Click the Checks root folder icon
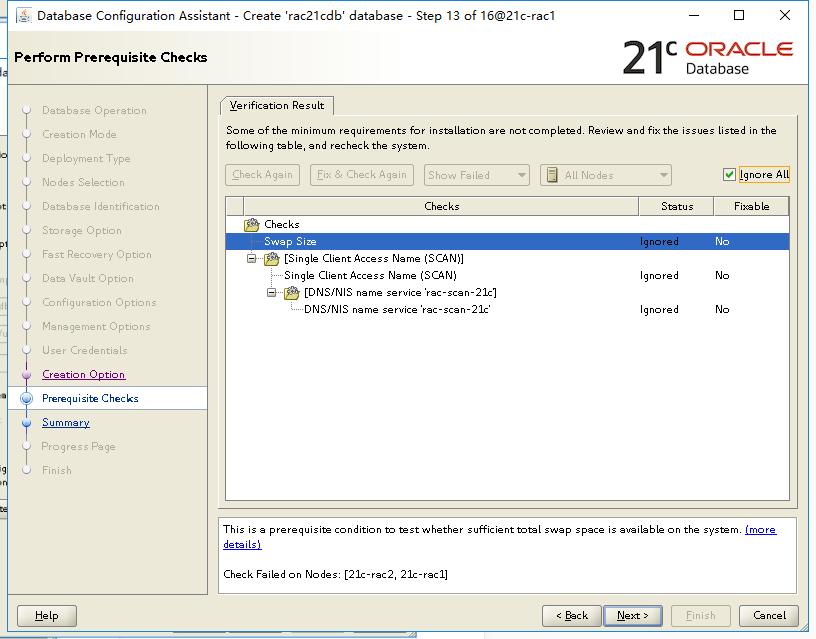816x639 pixels. (x=252, y=224)
